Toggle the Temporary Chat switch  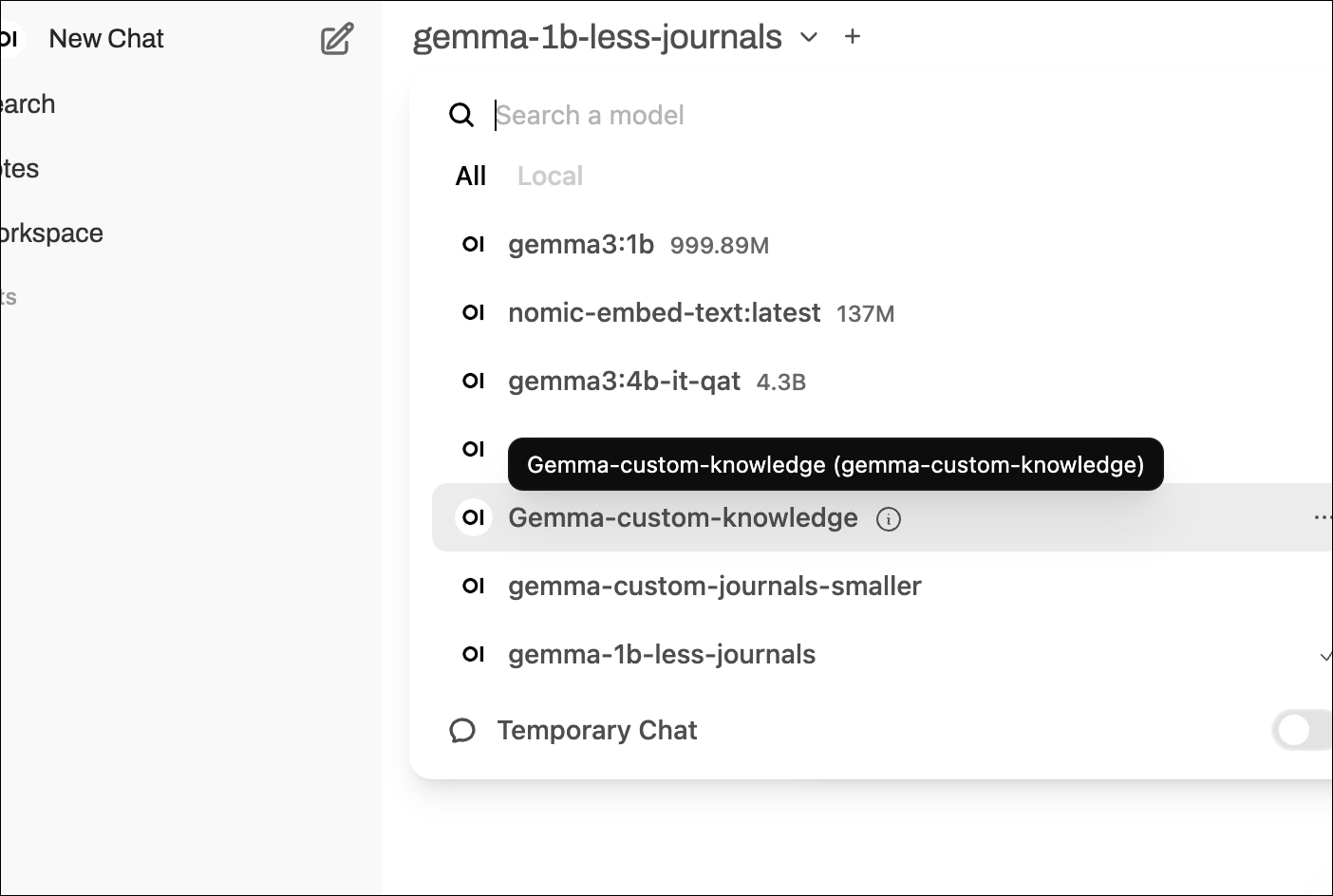[1303, 730]
